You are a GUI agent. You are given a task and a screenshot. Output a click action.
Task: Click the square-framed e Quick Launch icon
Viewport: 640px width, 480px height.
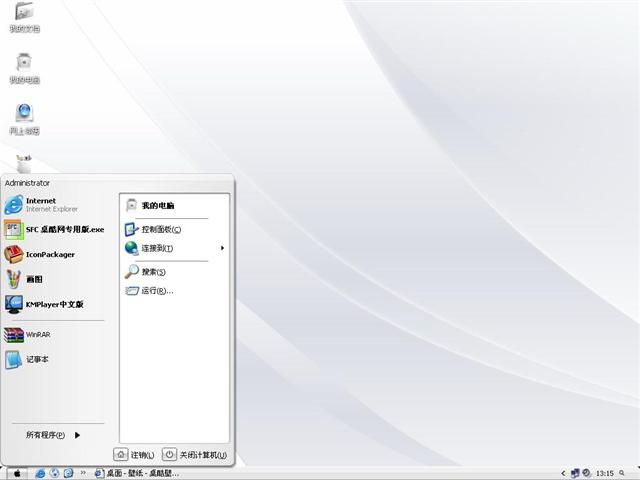pyautogui.click(x=69, y=473)
